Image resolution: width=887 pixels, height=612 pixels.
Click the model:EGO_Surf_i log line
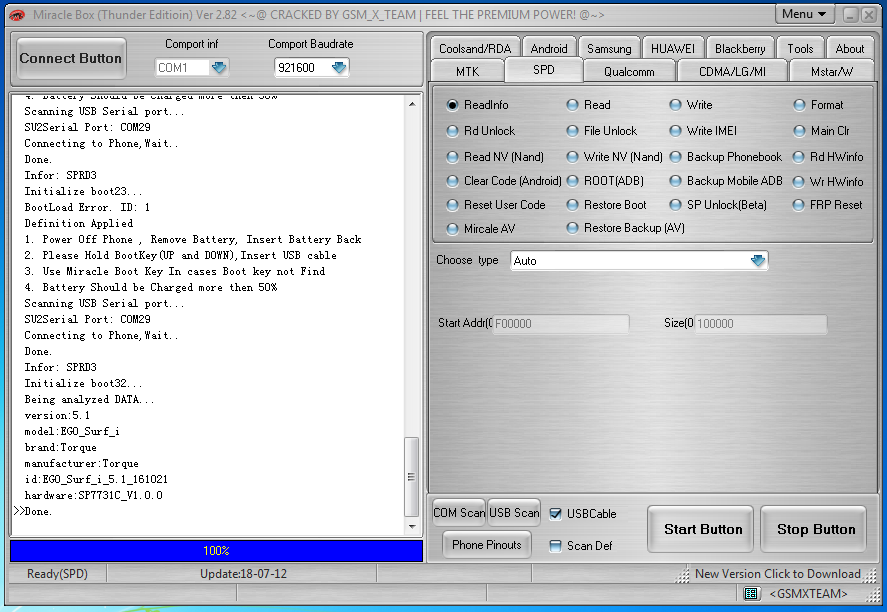tap(72, 432)
